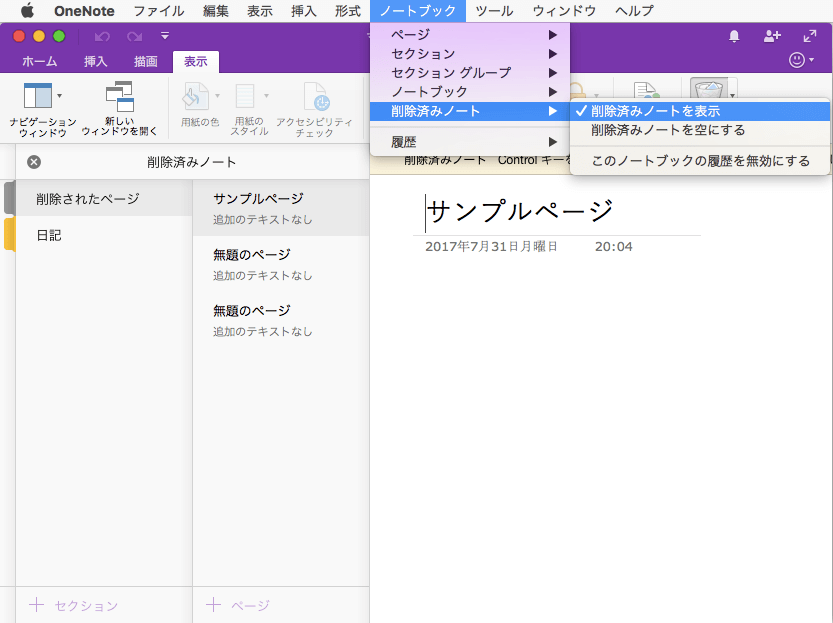
Task: Open the first 無題のページ entry
Action: point(281,264)
